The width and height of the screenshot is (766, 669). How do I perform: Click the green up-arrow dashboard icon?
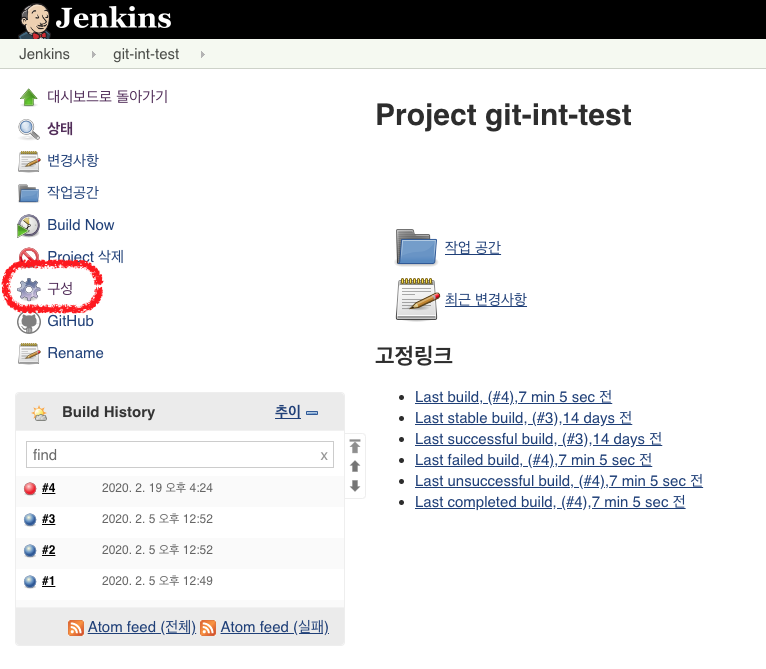pos(28,97)
